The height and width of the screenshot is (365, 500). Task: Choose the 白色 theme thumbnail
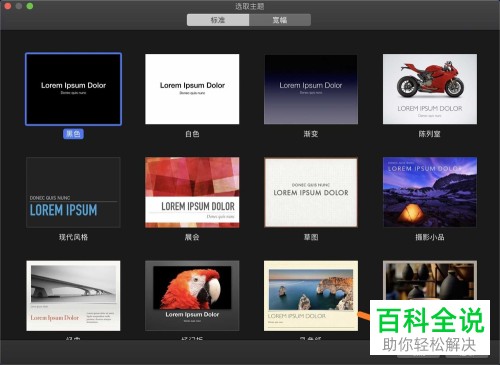(x=192, y=89)
